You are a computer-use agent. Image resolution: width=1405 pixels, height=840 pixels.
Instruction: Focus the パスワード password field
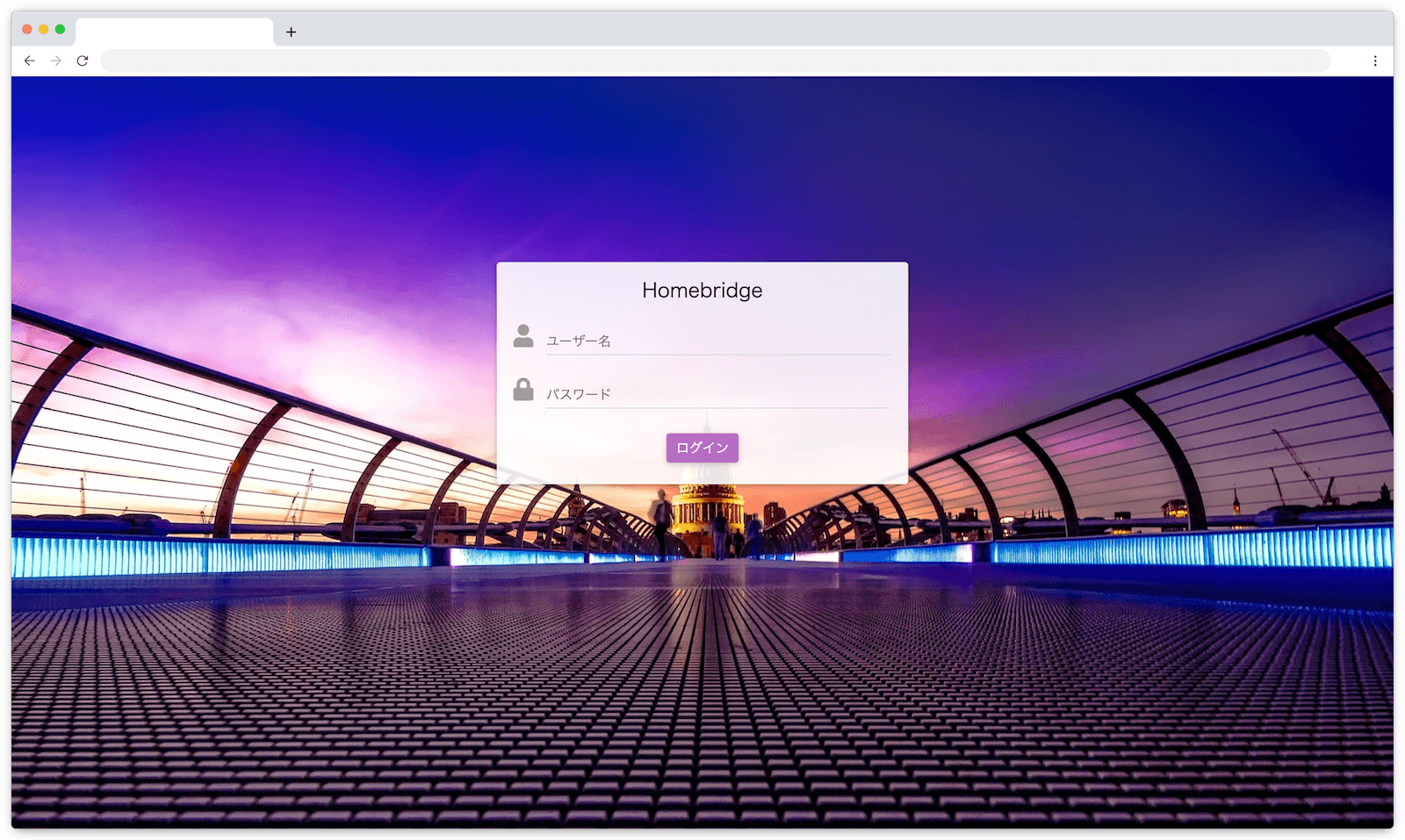[x=718, y=394]
